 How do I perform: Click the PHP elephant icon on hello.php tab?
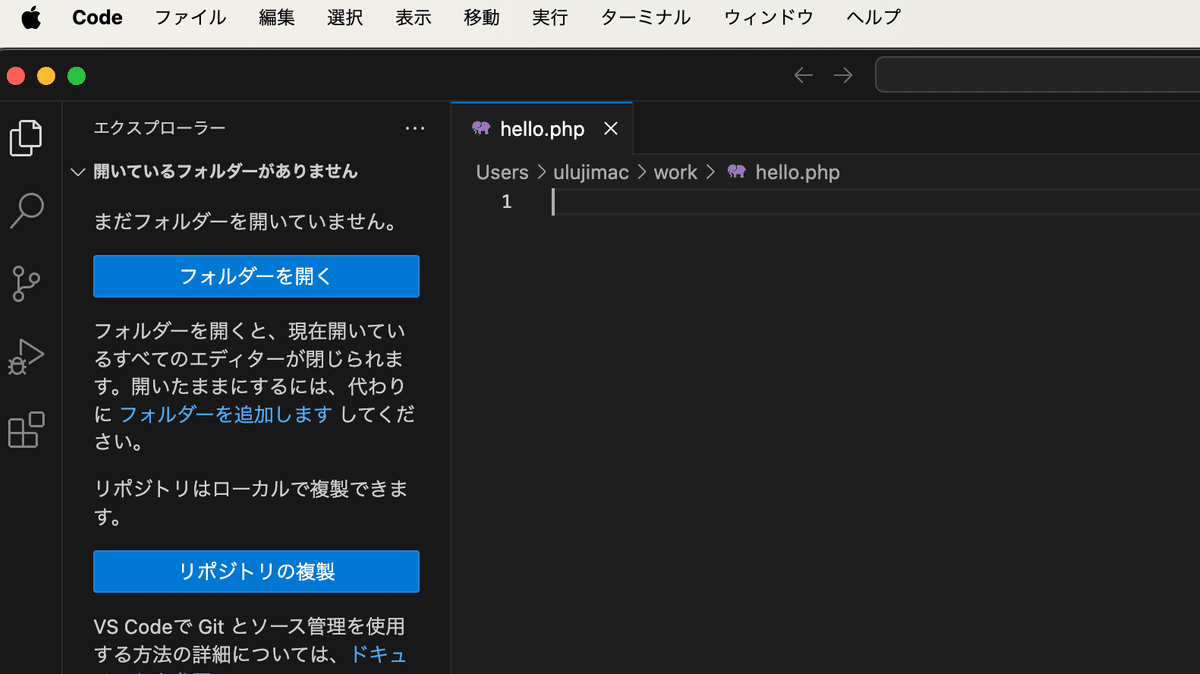[481, 128]
